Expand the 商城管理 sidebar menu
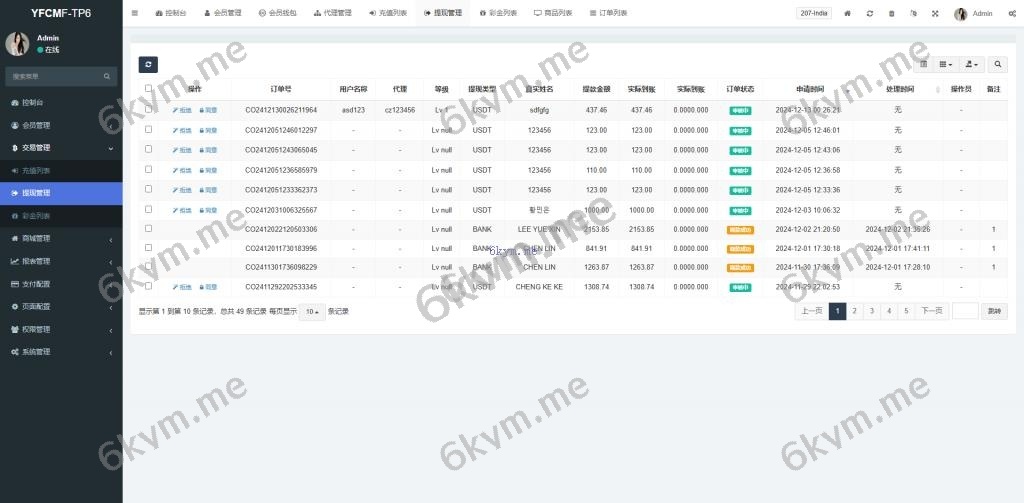Image resolution: width=1024 pixels, height=503 pixels. pos(61,238)
